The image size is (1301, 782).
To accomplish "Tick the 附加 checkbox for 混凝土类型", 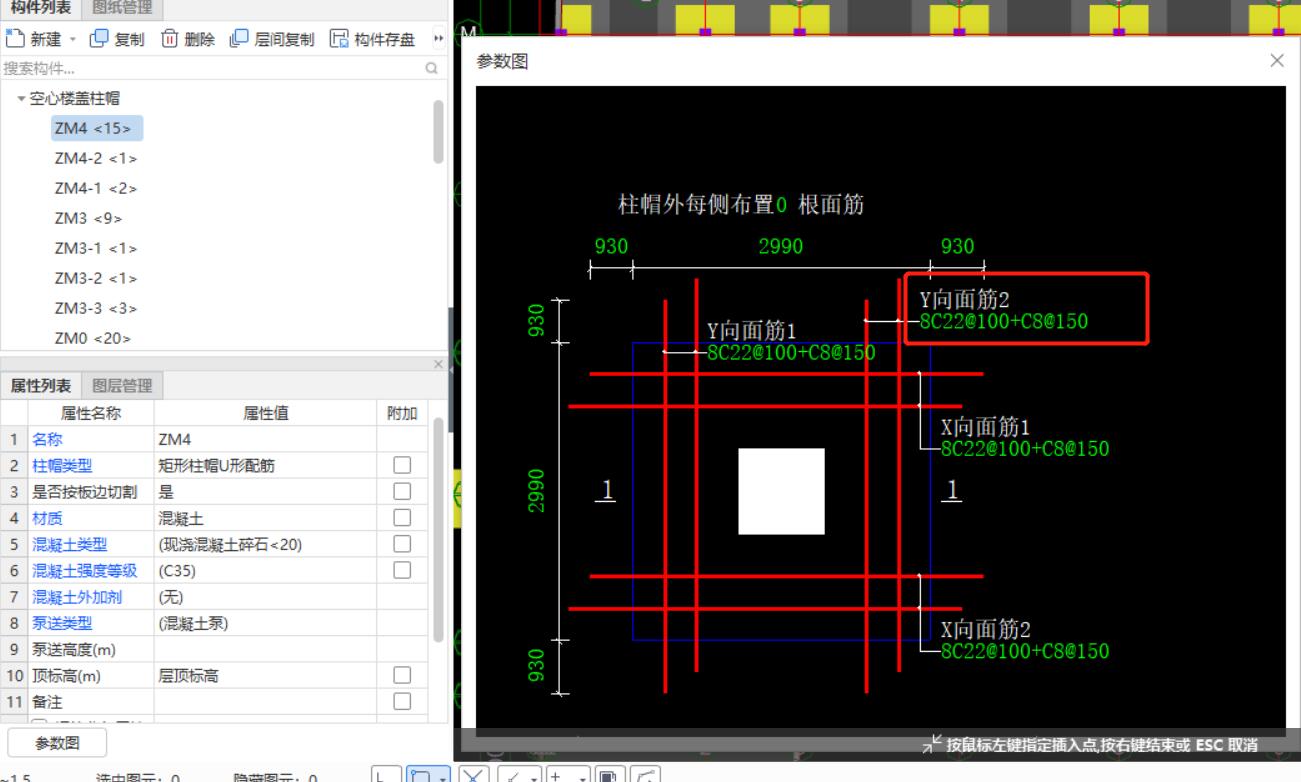I will (x=402, y=543).
